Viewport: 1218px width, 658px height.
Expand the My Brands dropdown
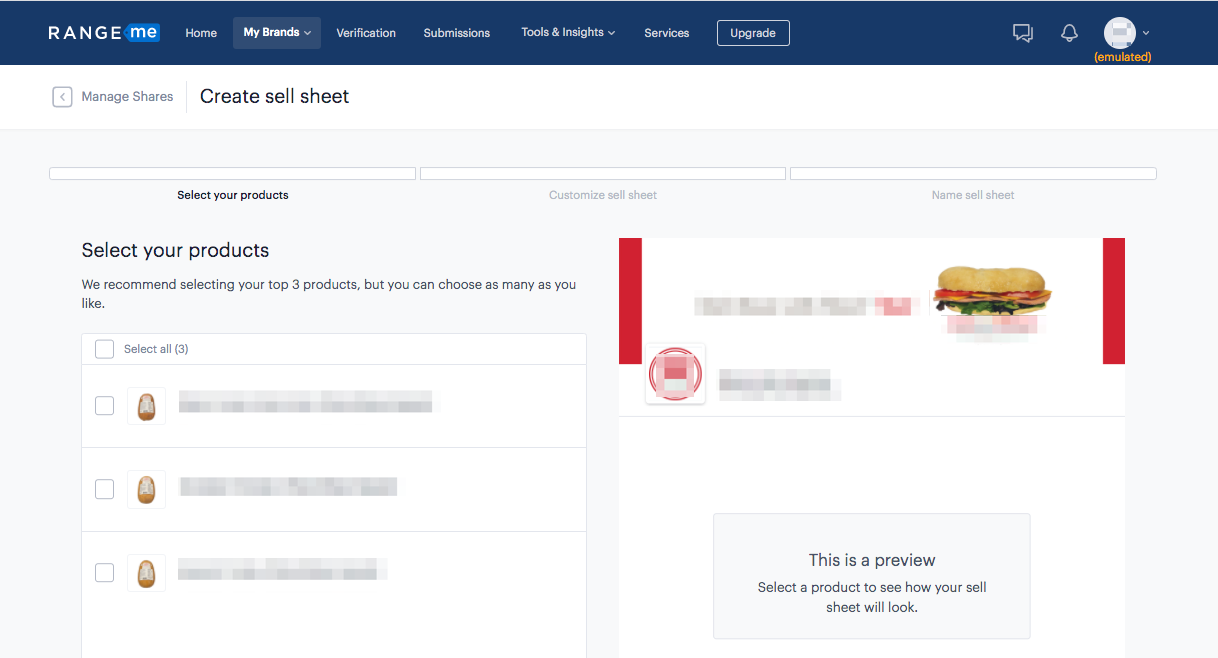(x=277, y=33)
